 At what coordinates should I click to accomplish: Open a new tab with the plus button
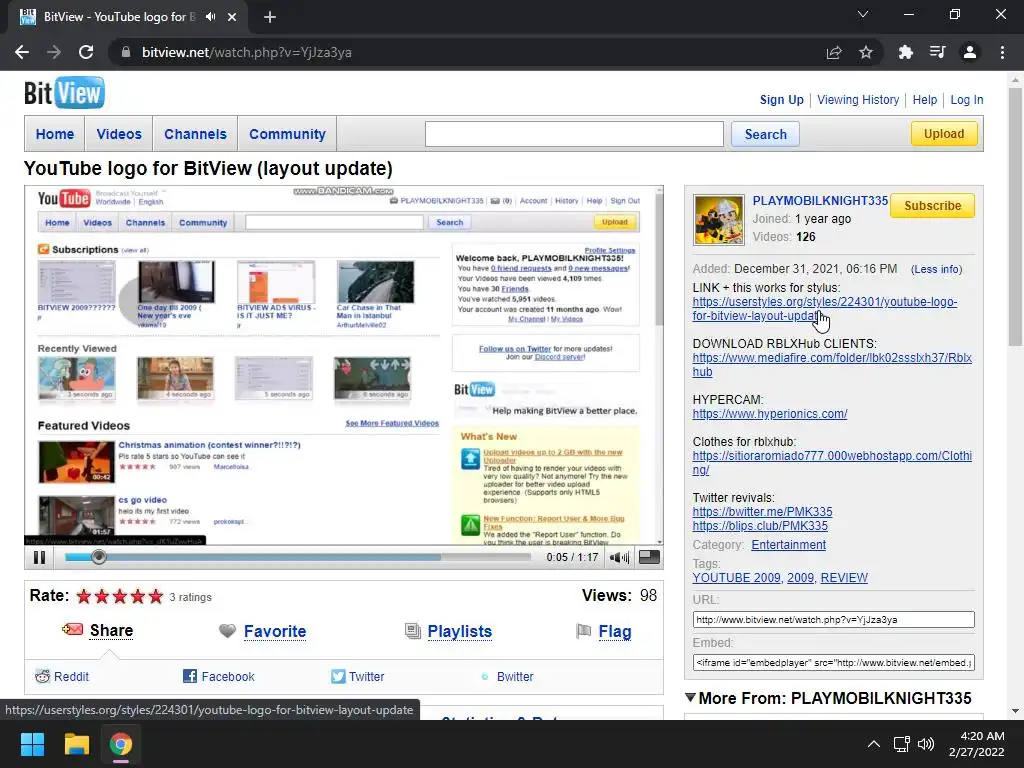(x=270, y=17)
